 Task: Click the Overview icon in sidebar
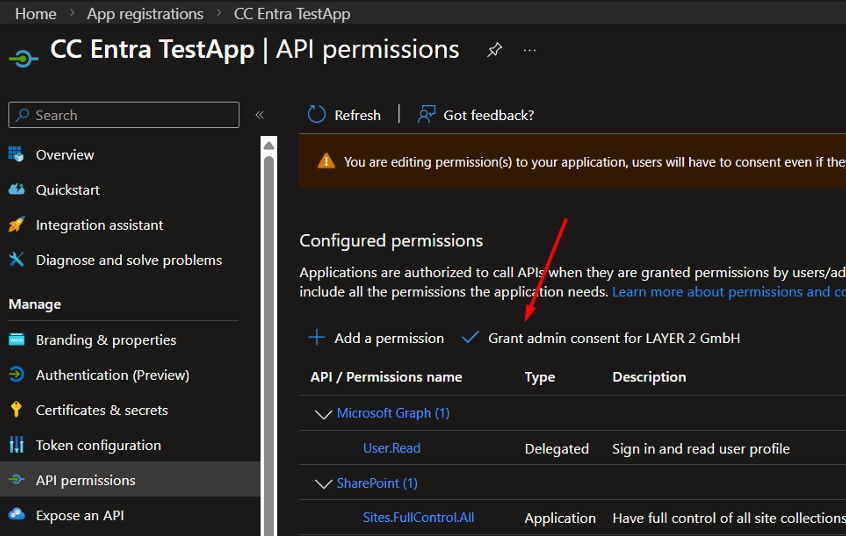(16, 155)
